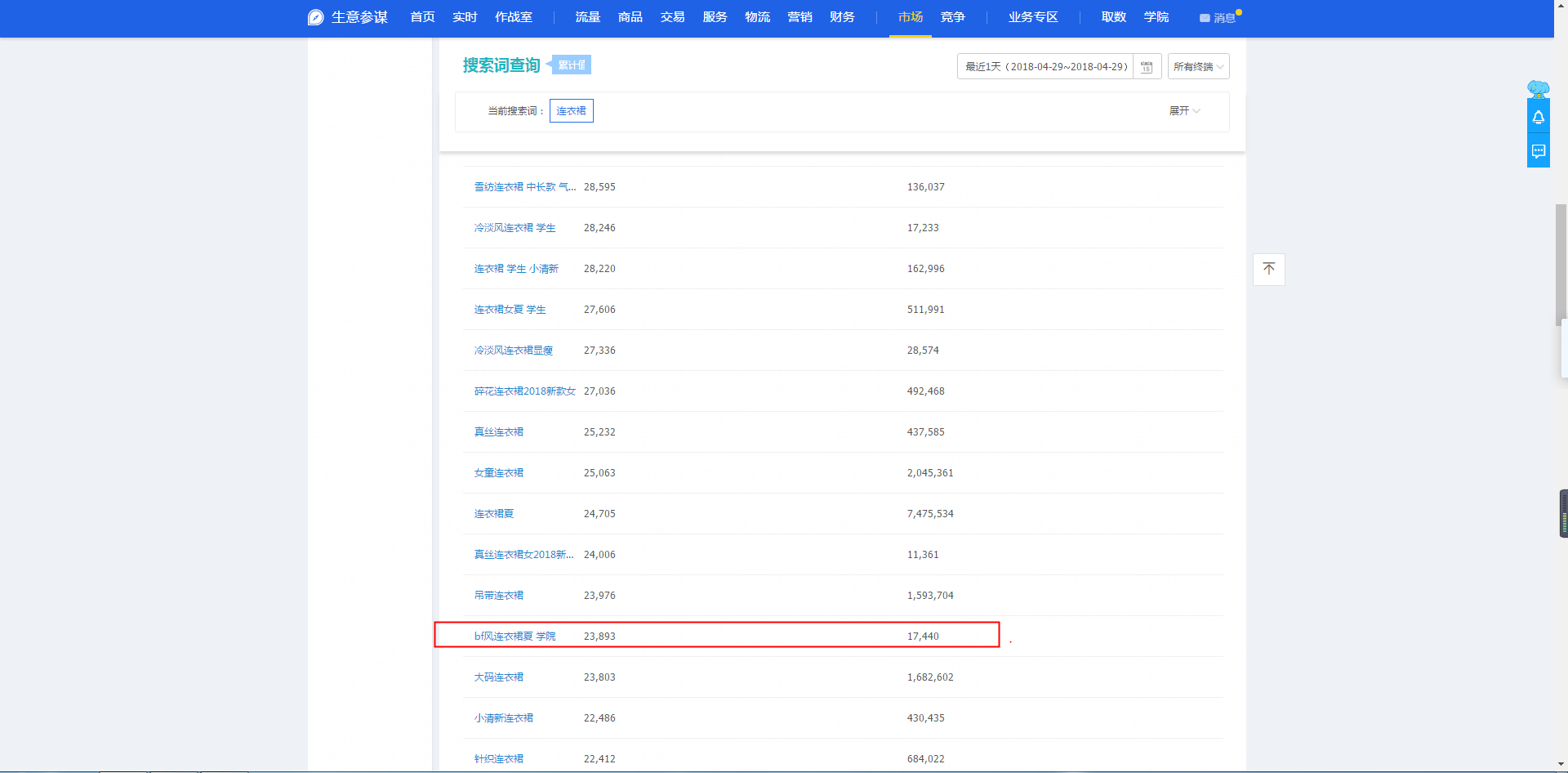Click the blue mascot assistant icon
1568x773 pixels.
coord(1539,88)
